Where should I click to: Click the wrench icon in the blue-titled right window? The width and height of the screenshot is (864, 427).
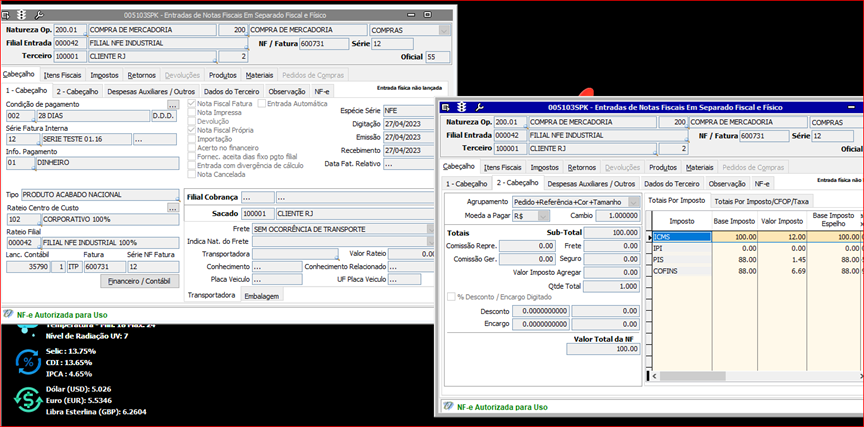point(479,107)
